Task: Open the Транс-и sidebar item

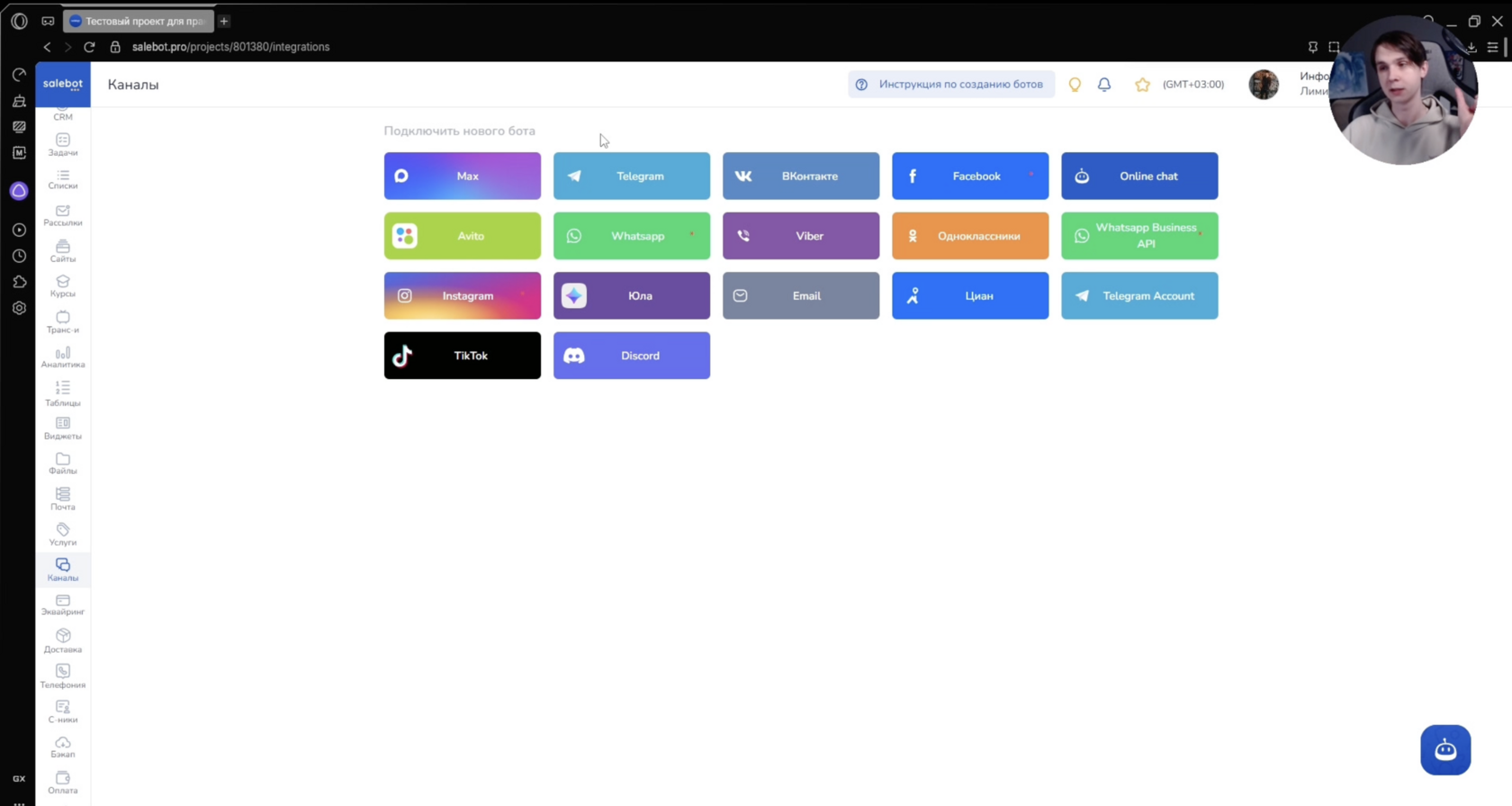Action: tap(63, 322)
